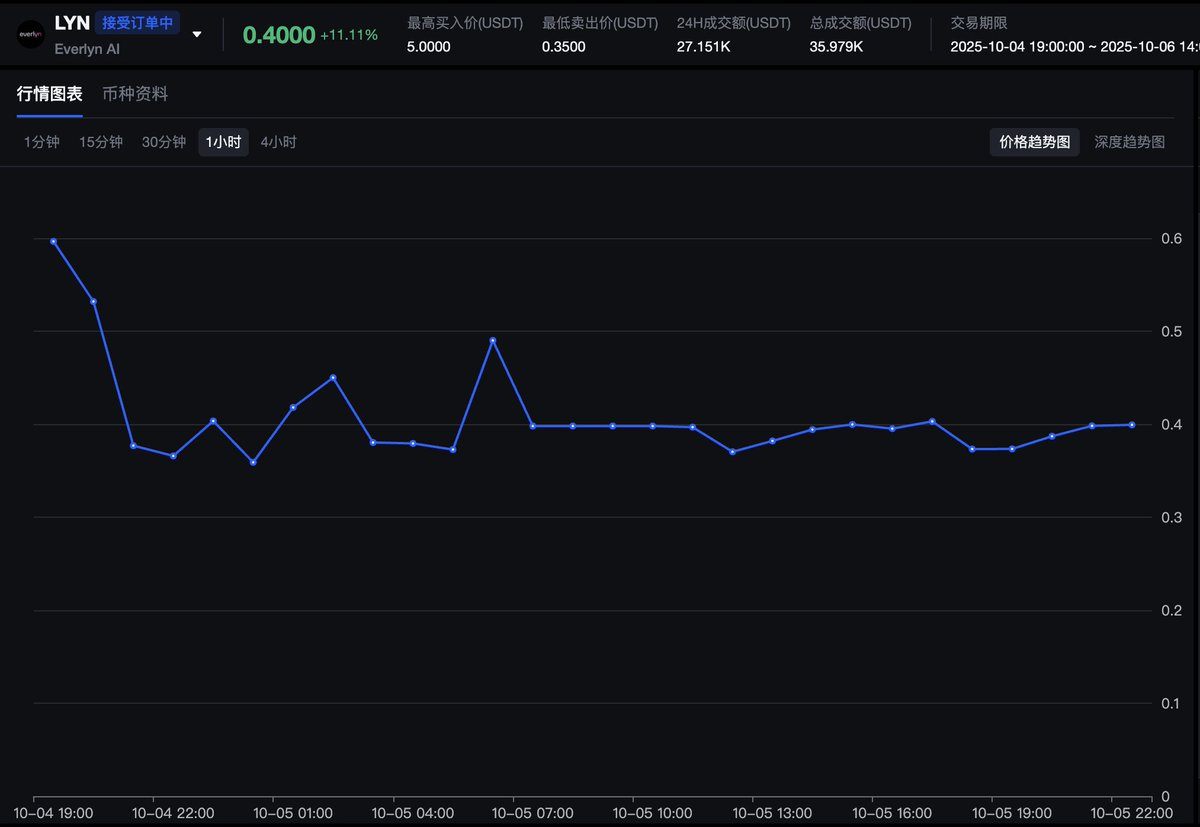
Task: Click the 接受订单中 status badge
Action: pos(138,23)
